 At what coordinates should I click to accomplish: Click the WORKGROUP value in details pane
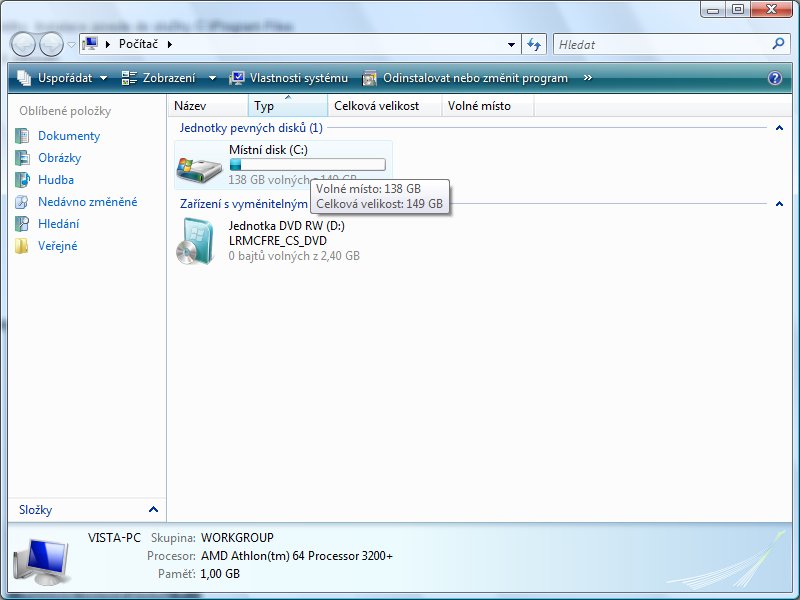pos(237,538)
